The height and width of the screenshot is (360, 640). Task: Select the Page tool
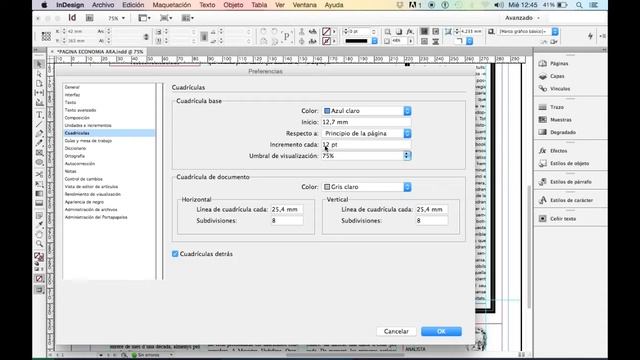click(39, 84)
